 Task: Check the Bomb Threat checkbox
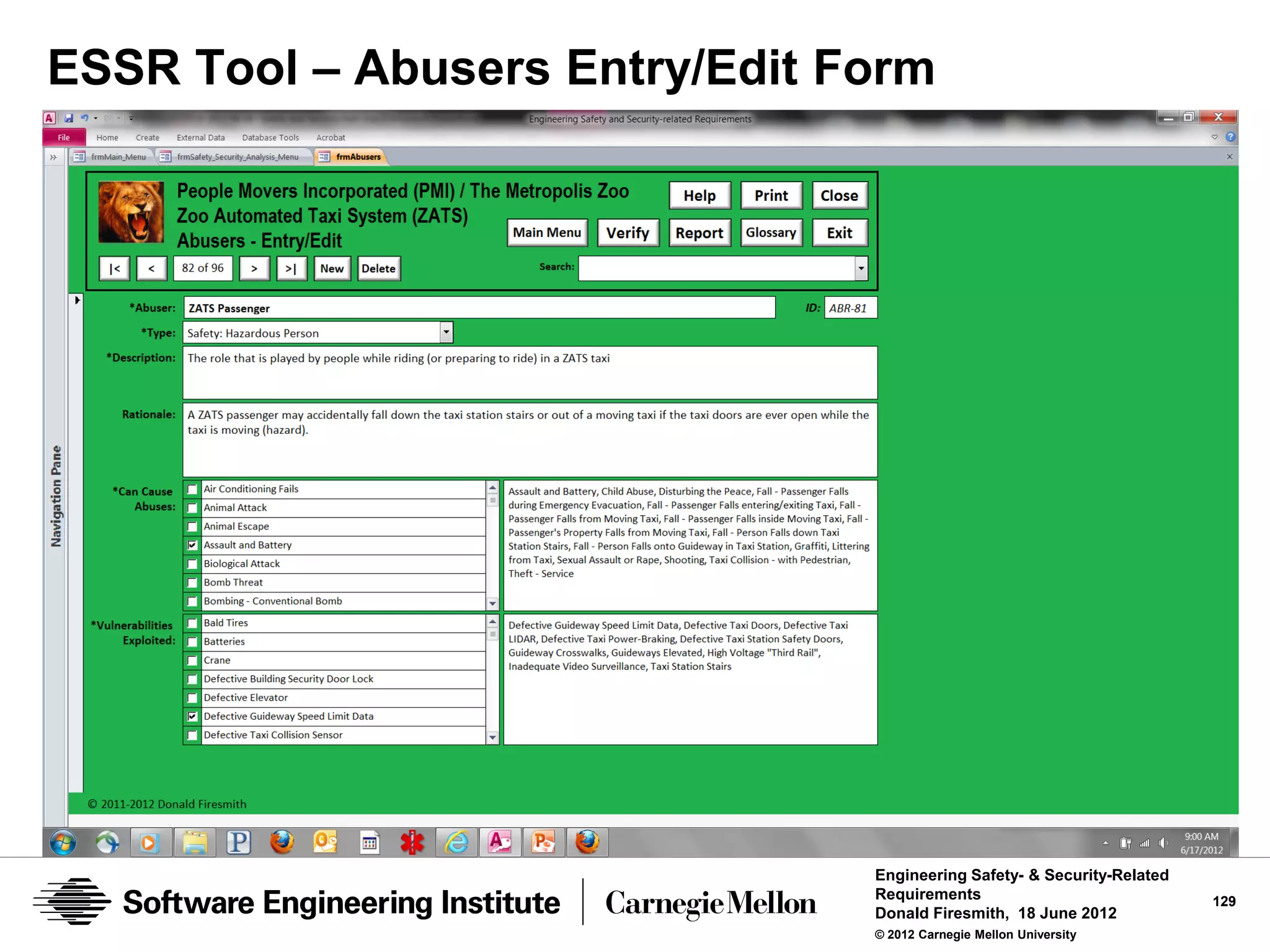(192, 583)
